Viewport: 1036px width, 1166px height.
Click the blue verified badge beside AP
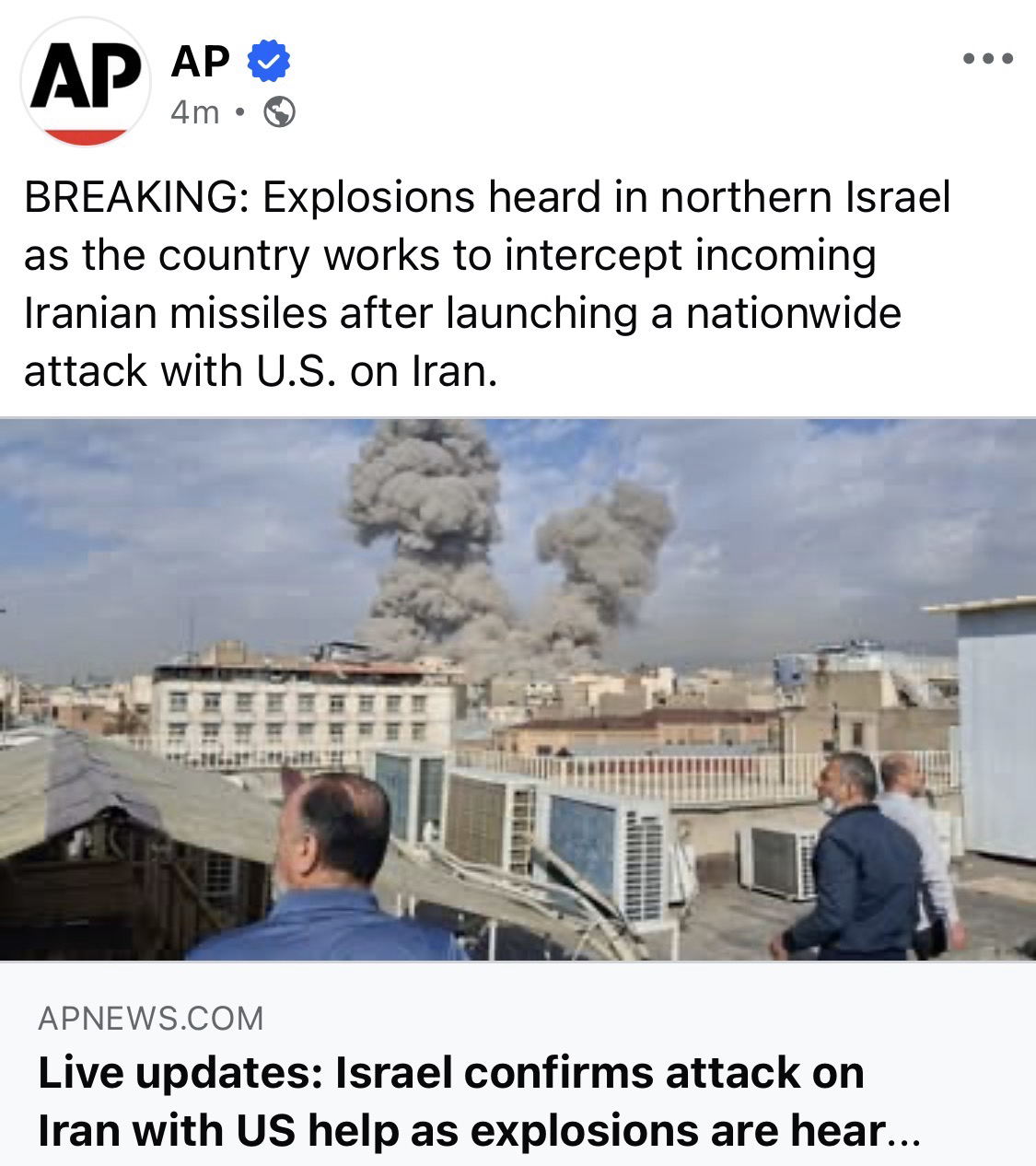click(269, 61)
